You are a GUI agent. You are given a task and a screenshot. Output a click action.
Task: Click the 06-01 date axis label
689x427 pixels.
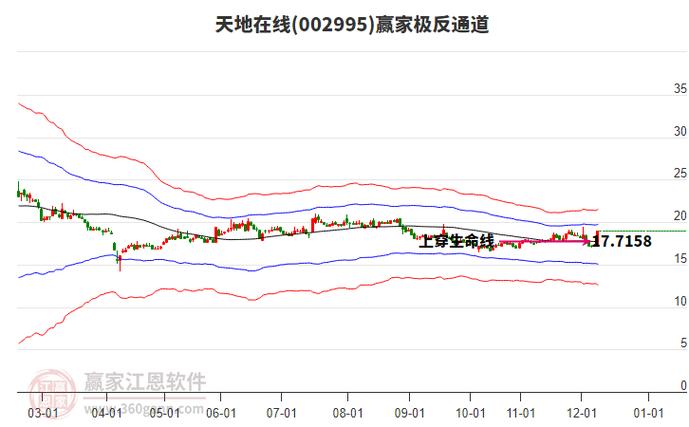220,411
